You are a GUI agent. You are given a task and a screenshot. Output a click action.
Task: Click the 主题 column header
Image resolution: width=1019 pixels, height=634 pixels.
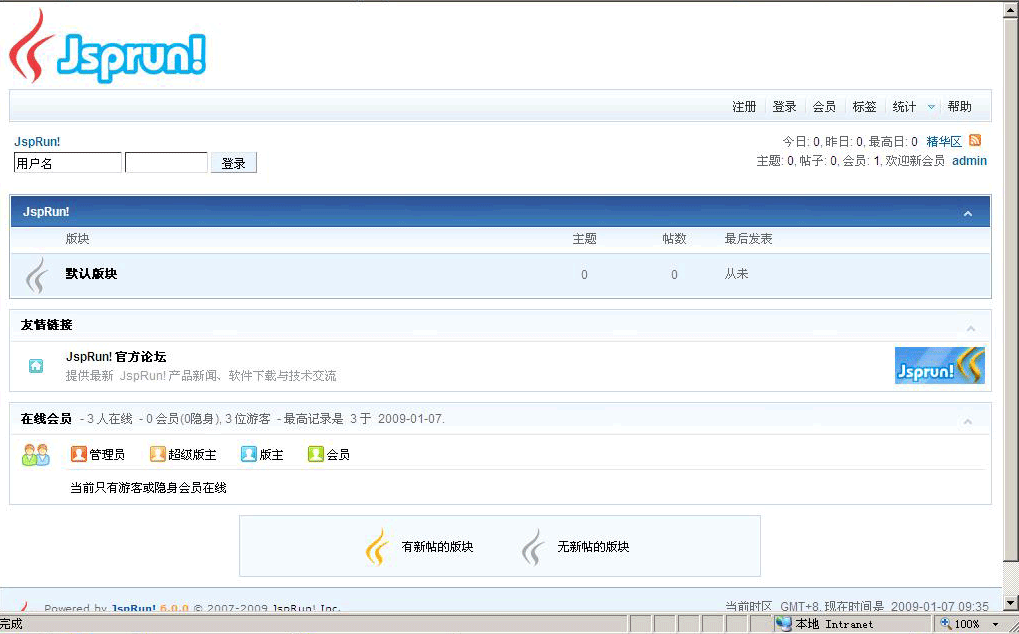pos(584,239)
